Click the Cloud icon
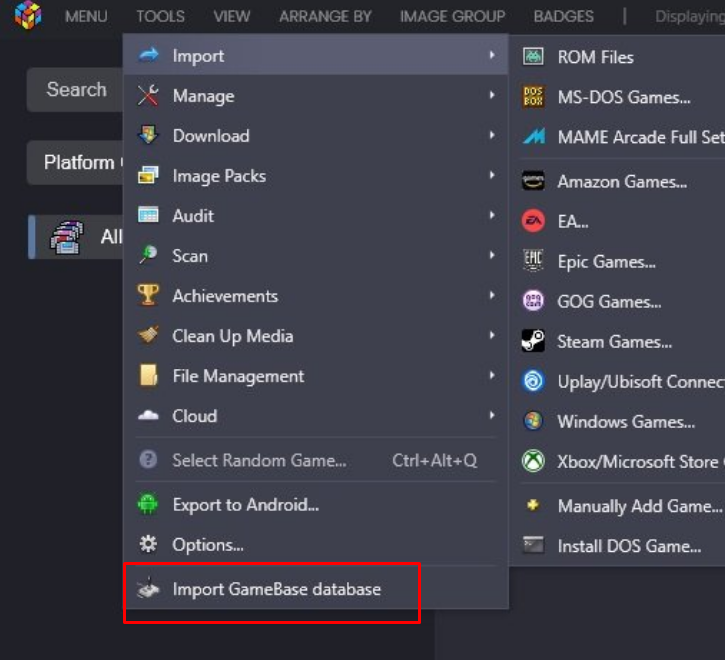The width and height of the screenshot is (725, 660). [x=148, y=415]
